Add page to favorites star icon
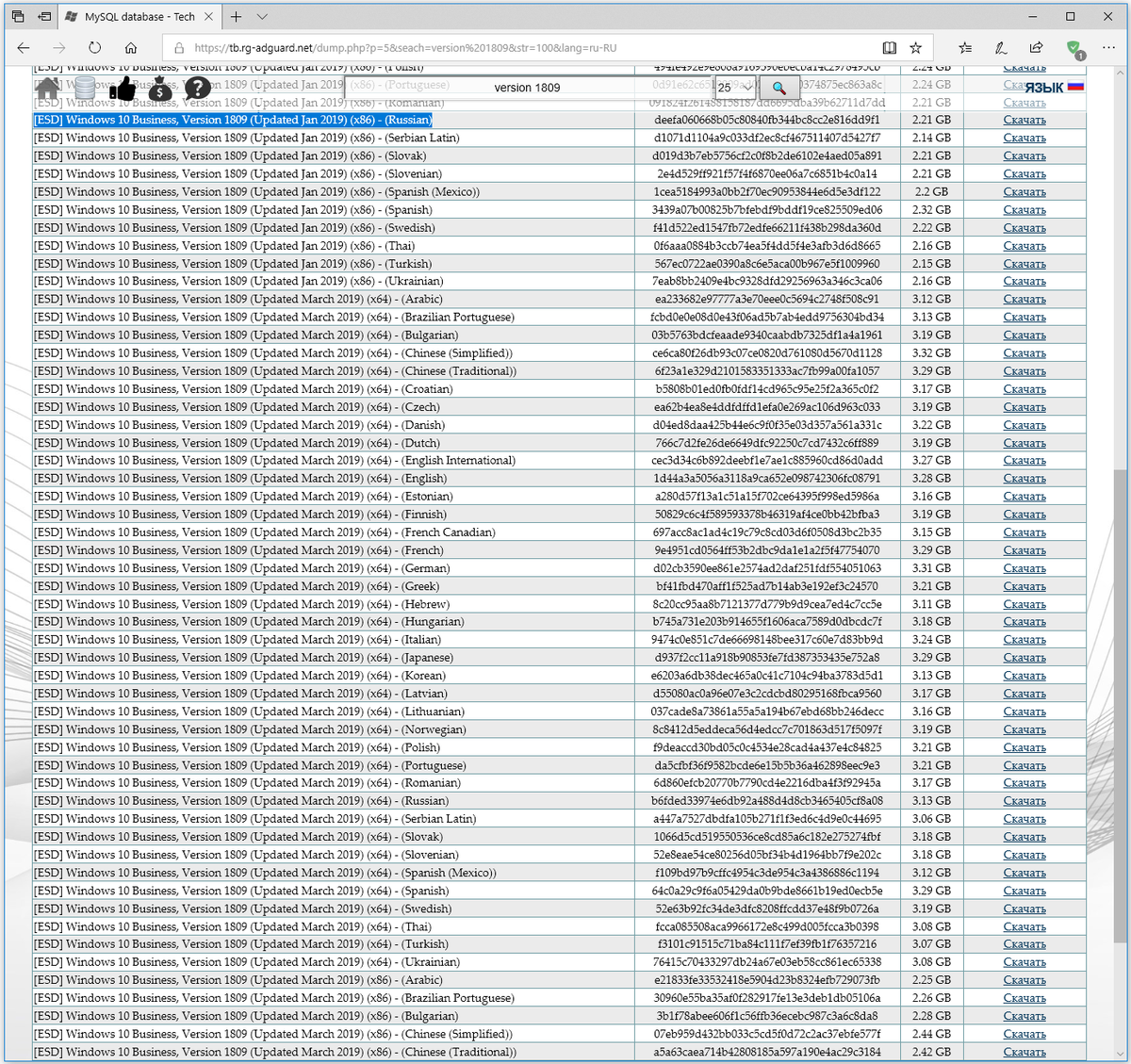Viewport: 1131px width, 1064px height. (915, 47)
